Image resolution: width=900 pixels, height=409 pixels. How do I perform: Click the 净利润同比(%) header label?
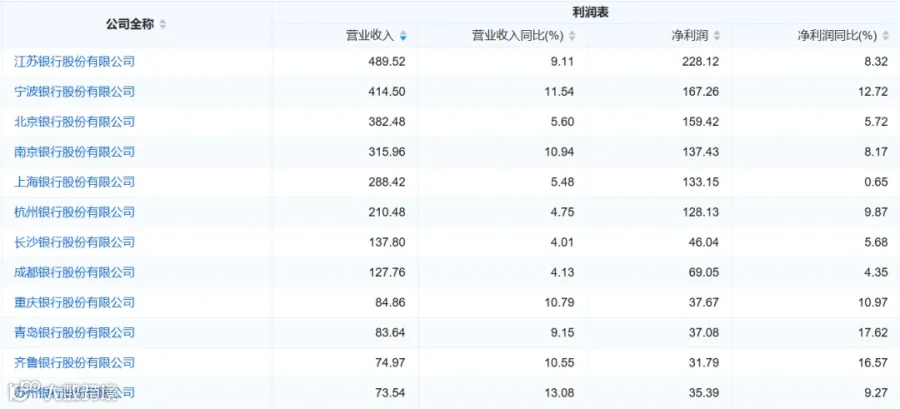pos(837,36)
